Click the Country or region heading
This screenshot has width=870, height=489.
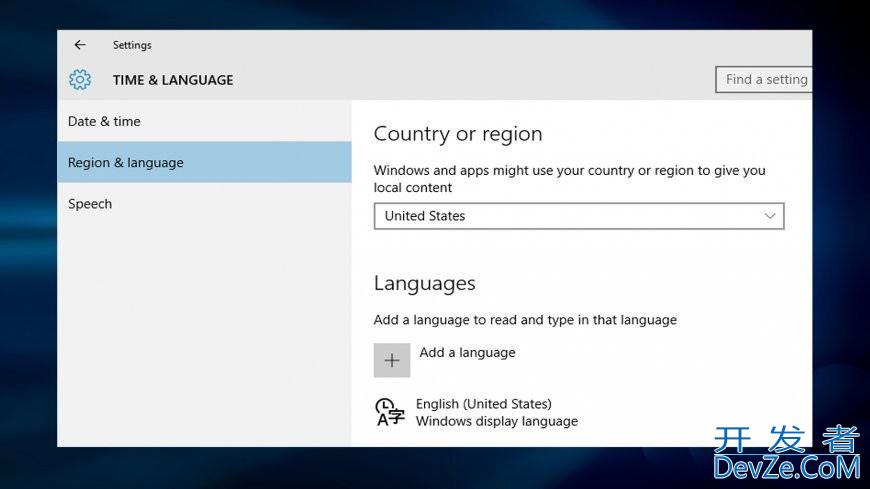tap(458, 134)
